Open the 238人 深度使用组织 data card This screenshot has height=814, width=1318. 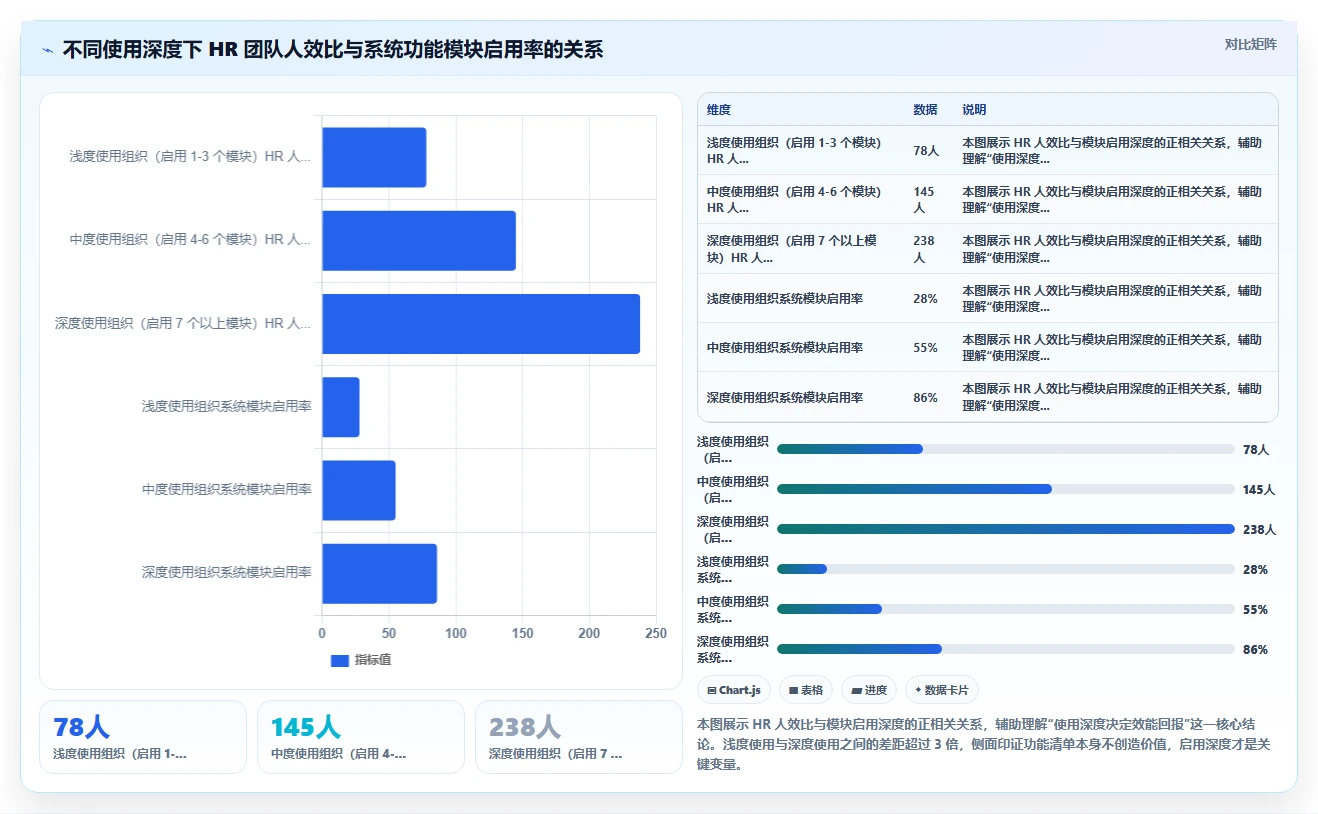(579, 737)
